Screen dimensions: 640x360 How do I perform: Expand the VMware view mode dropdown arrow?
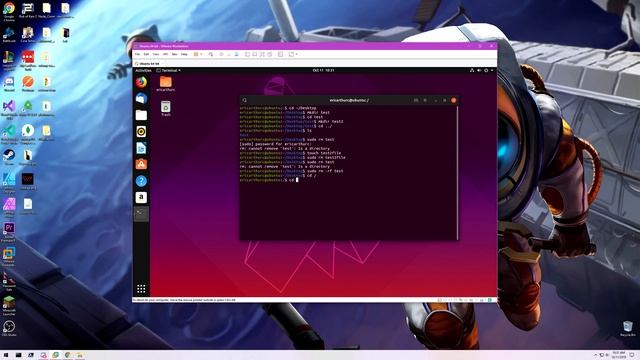(297, 54)
